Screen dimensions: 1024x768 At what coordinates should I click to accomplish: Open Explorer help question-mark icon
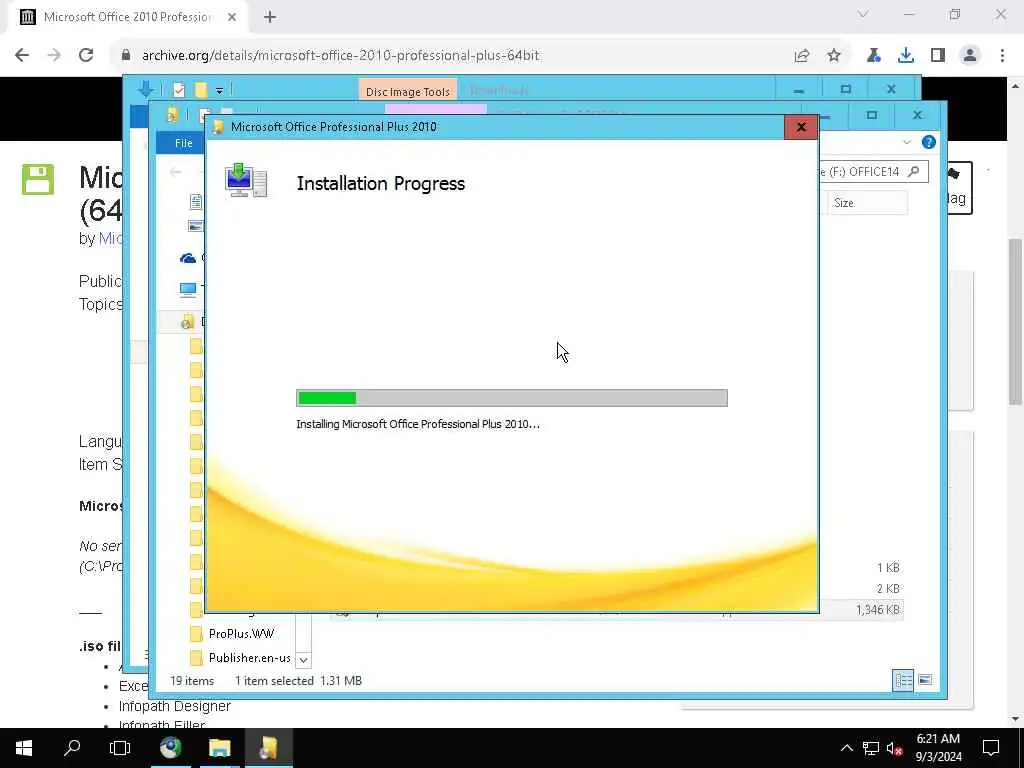tap(928, 142)
